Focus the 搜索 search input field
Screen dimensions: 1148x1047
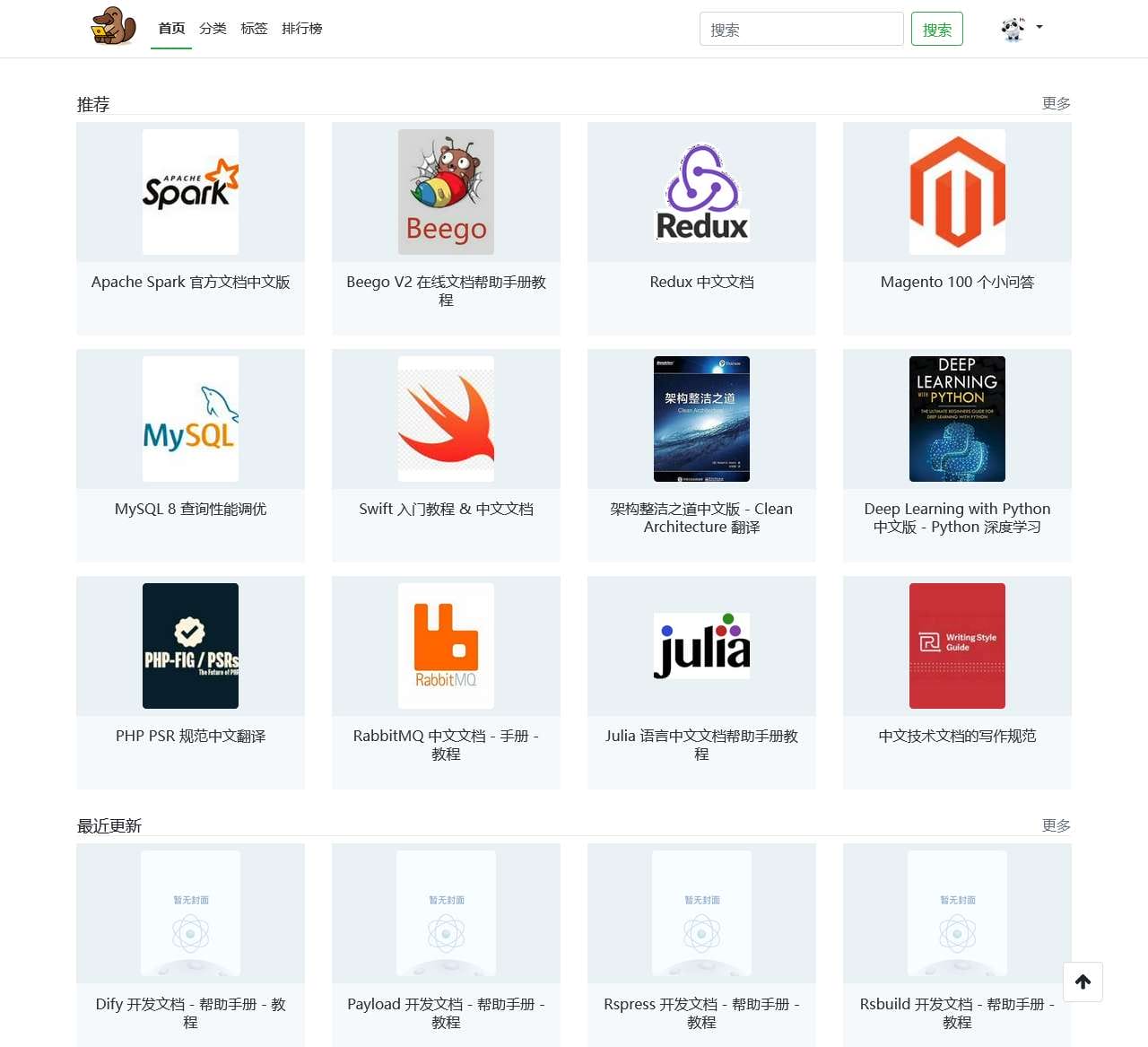tap(801, 29)
